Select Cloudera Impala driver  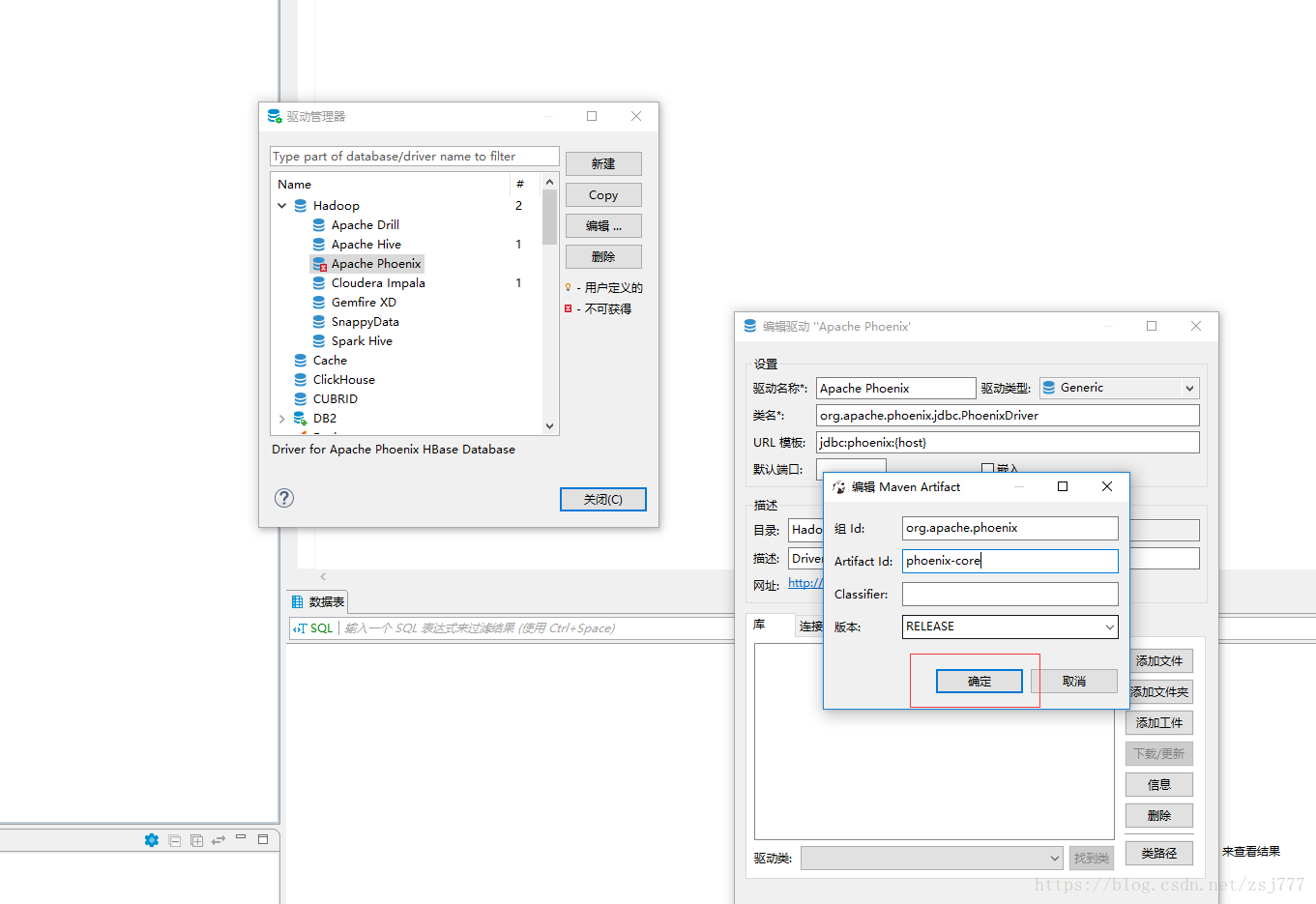378,283
